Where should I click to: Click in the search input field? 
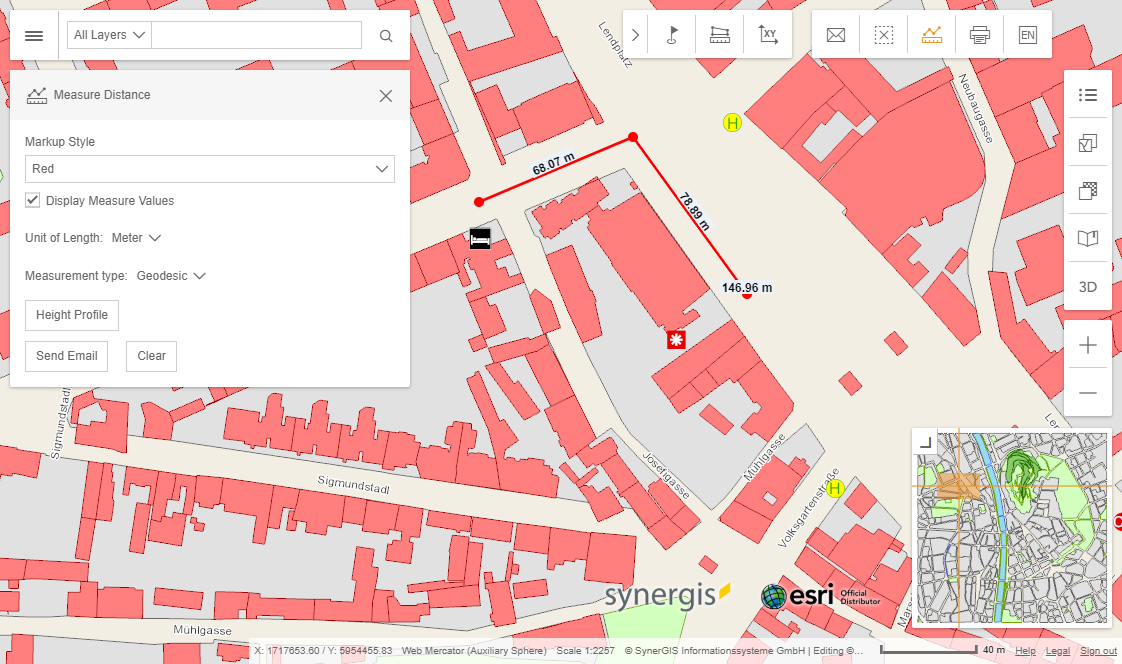click(256, 35)
